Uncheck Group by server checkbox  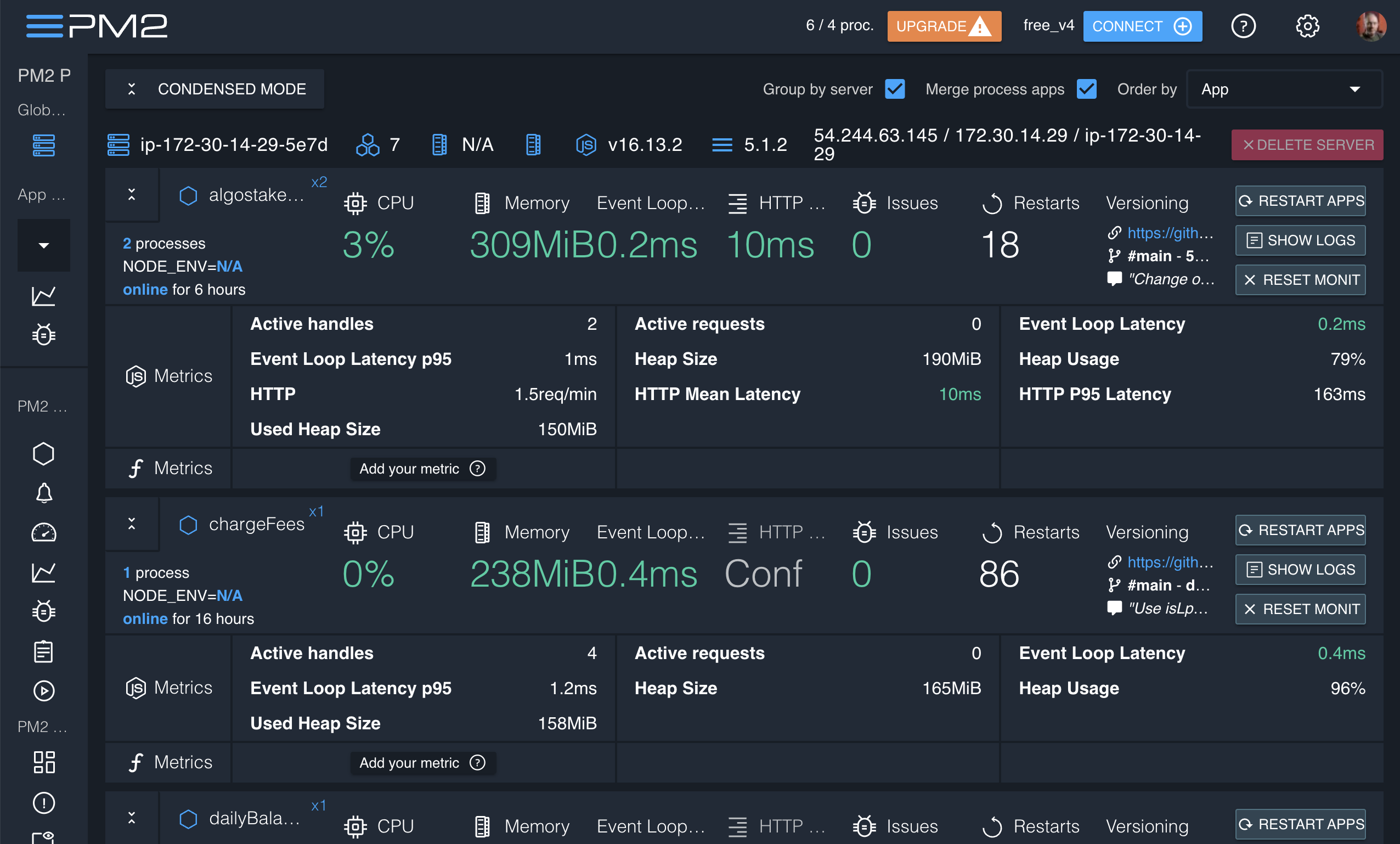(x=894, y=89)
